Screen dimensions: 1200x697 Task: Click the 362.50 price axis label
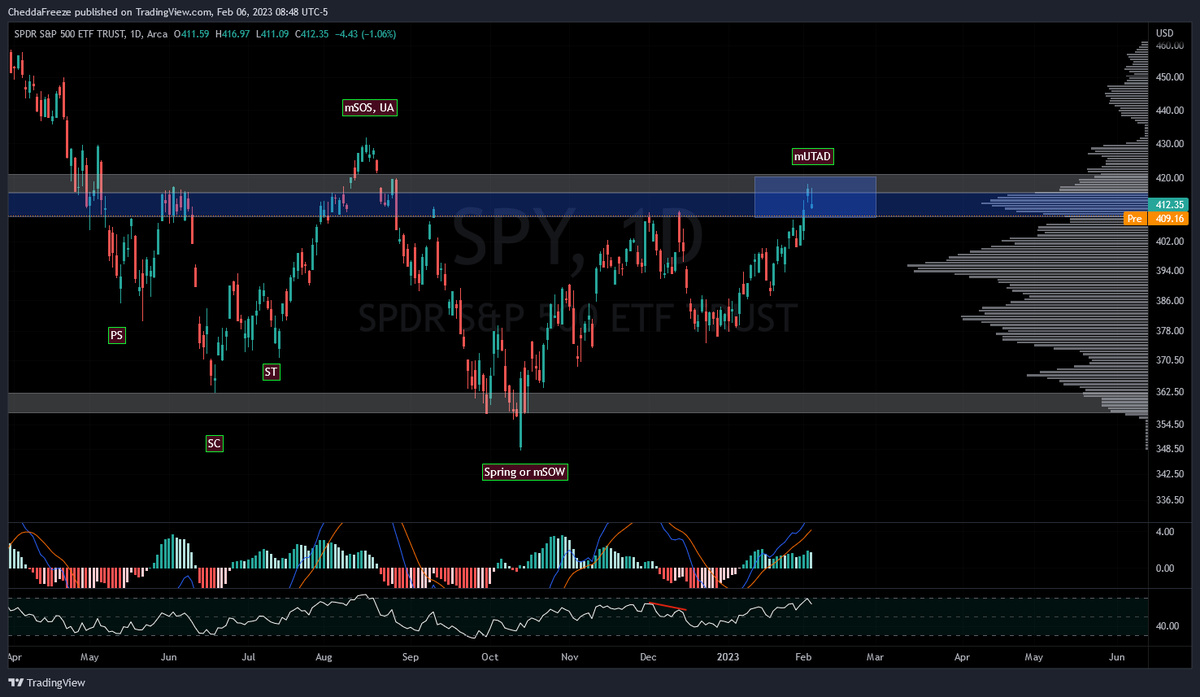tap(1169, 392)
